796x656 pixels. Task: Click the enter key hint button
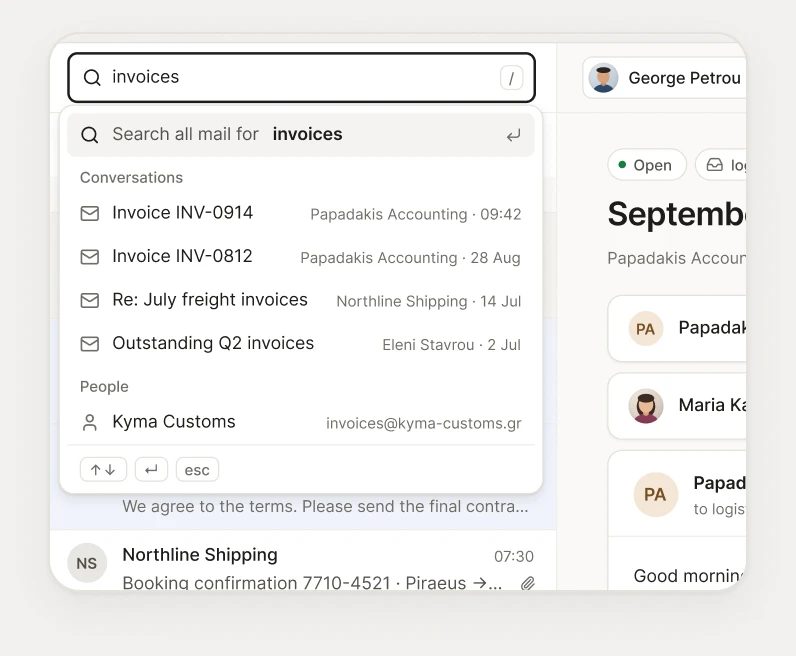pyautogui.click(x=151, y=470)
